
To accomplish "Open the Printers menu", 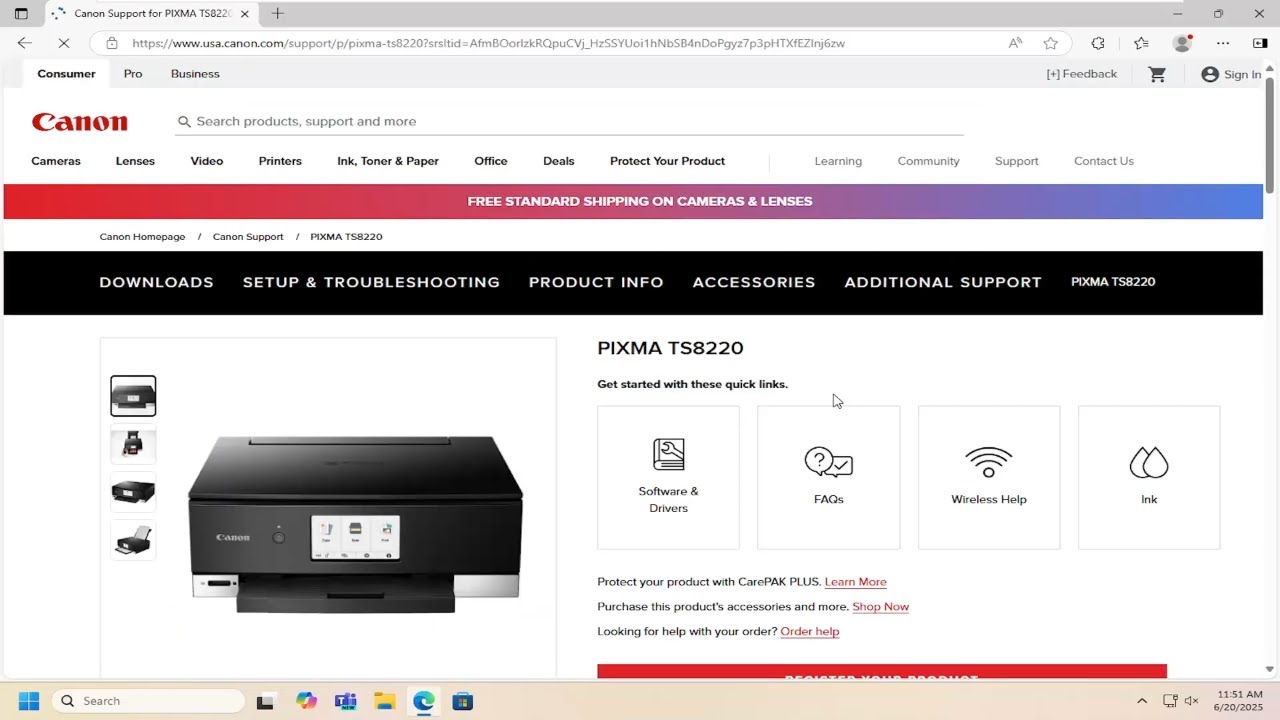I will [x=280, y=161].
